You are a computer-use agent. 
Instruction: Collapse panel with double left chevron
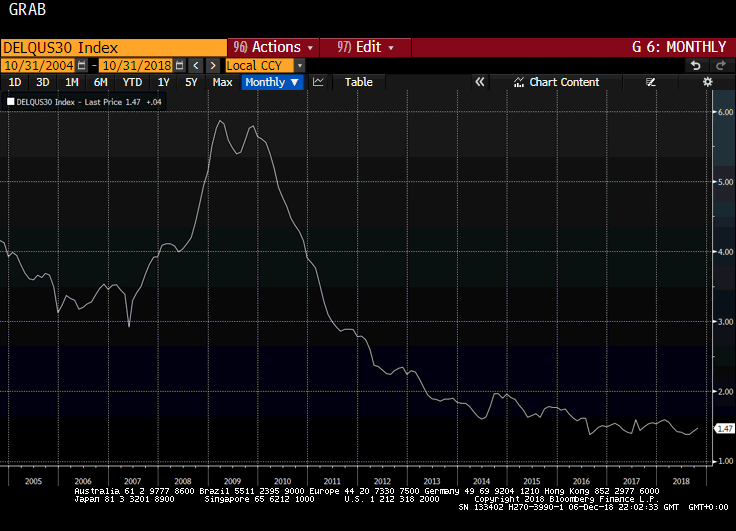(480, 82)
